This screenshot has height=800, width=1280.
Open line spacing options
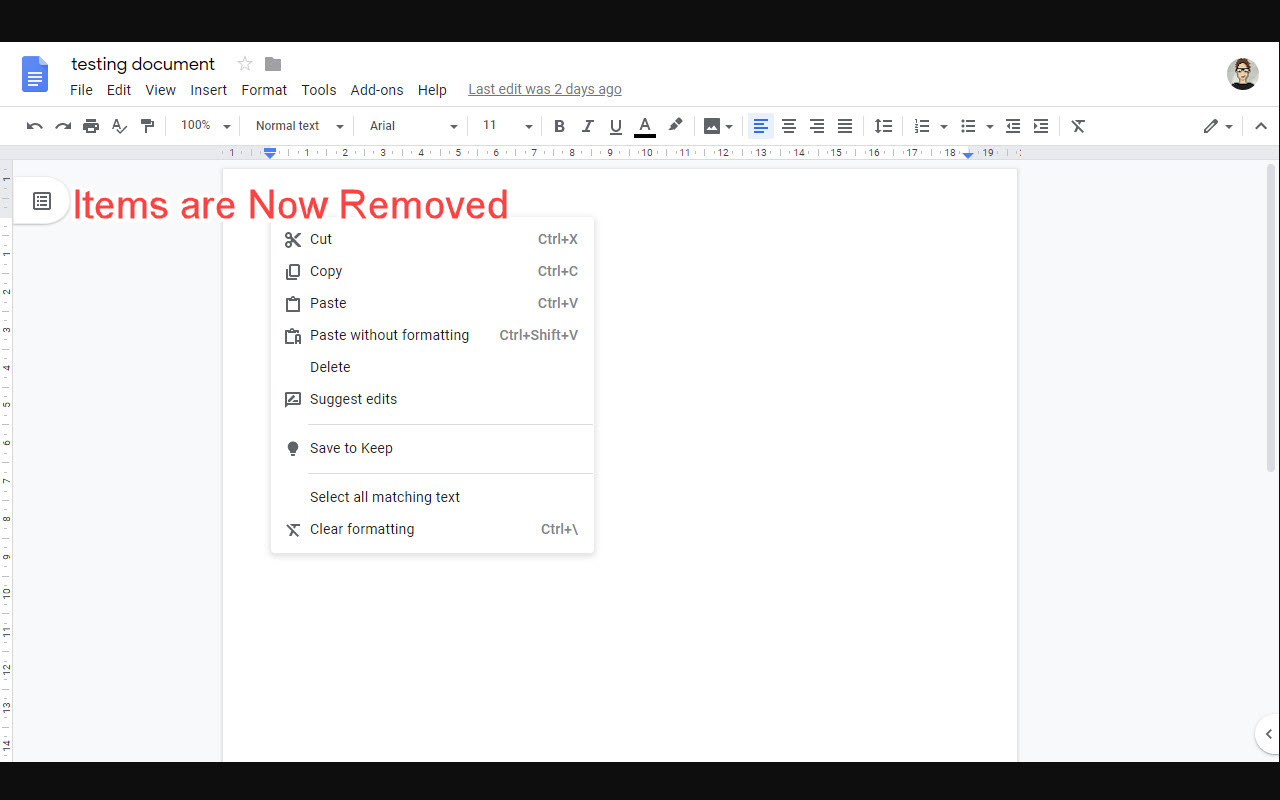883,126
